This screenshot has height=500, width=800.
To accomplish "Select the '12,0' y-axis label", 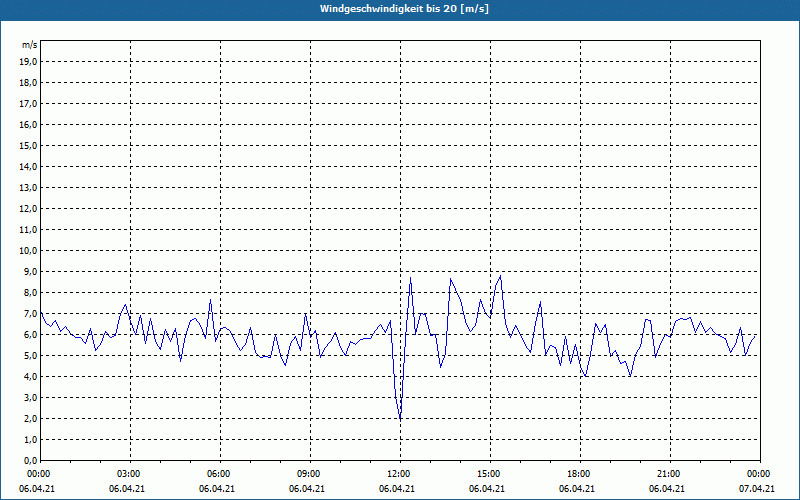I will pyautogui.click(x=28, y=209).
